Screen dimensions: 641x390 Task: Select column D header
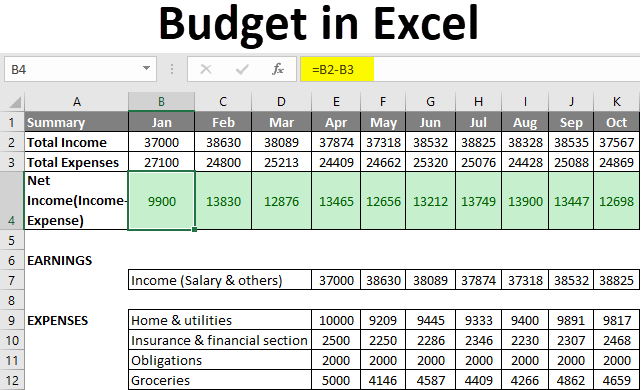pos(281,101)
